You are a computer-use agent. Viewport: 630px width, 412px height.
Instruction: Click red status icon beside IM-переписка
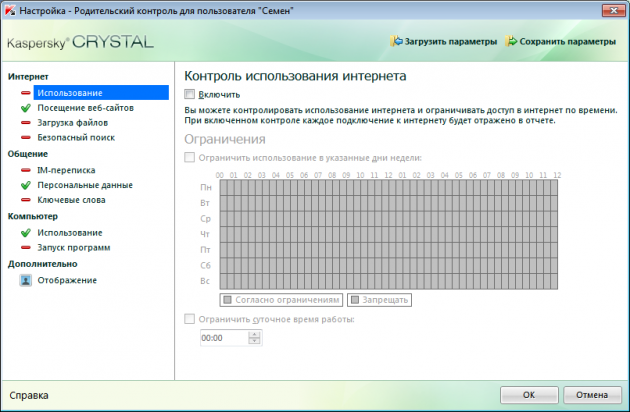(26, 170)
